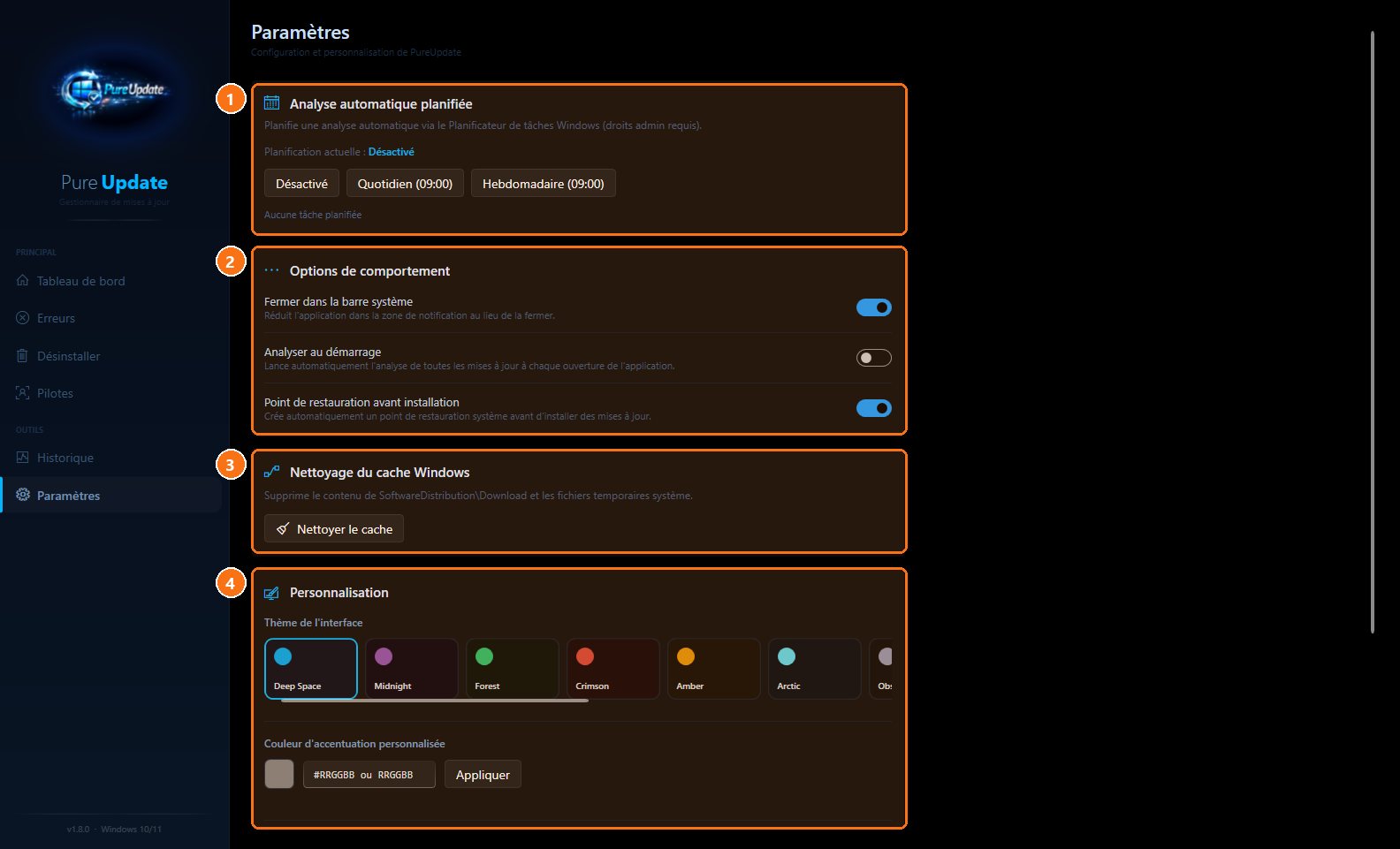This screenshot has height=849, width=1400.
Task: Choose Quotidien (09:00) schedule
Action: click(x=405, y=183)
